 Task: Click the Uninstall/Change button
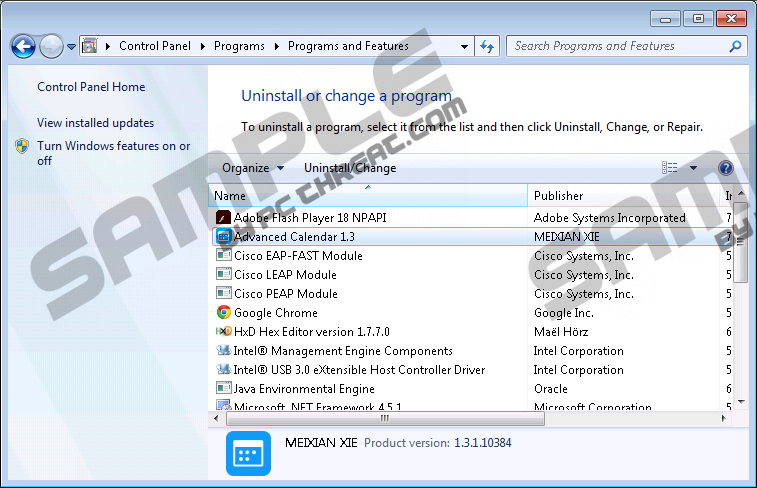tap(350, 168)
